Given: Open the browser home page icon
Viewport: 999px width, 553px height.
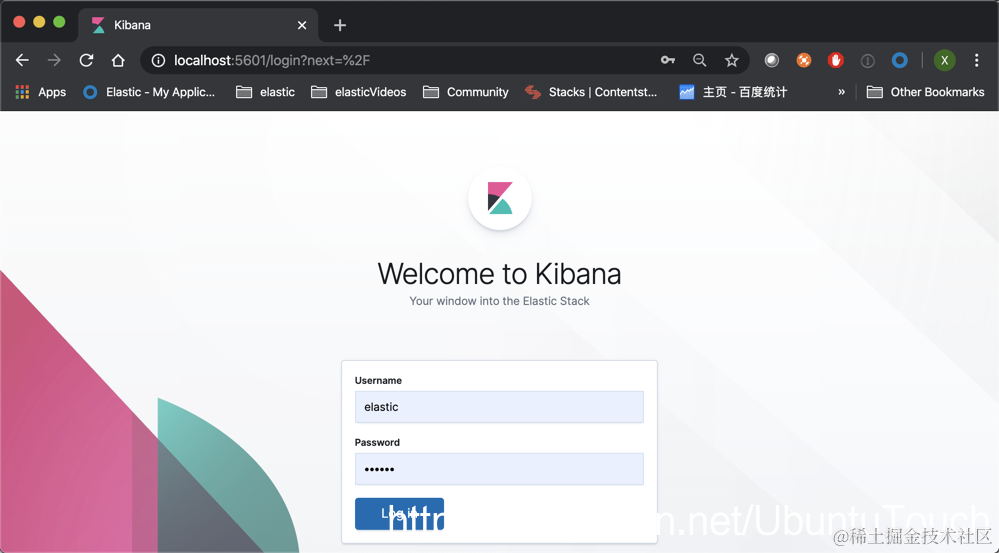Looking at the screenshot, I should (x=118, y=61).
